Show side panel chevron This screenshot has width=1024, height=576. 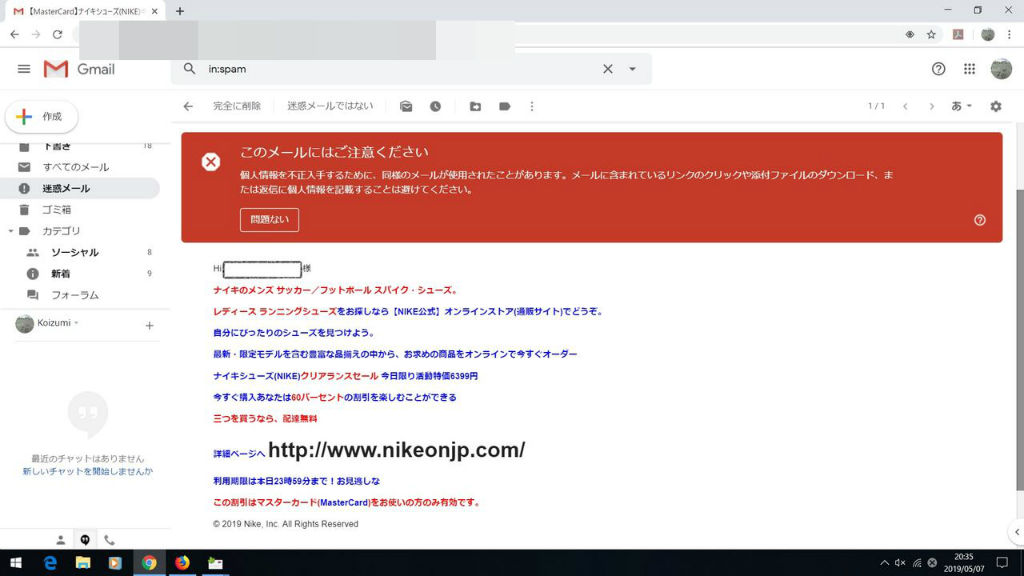1016,532
